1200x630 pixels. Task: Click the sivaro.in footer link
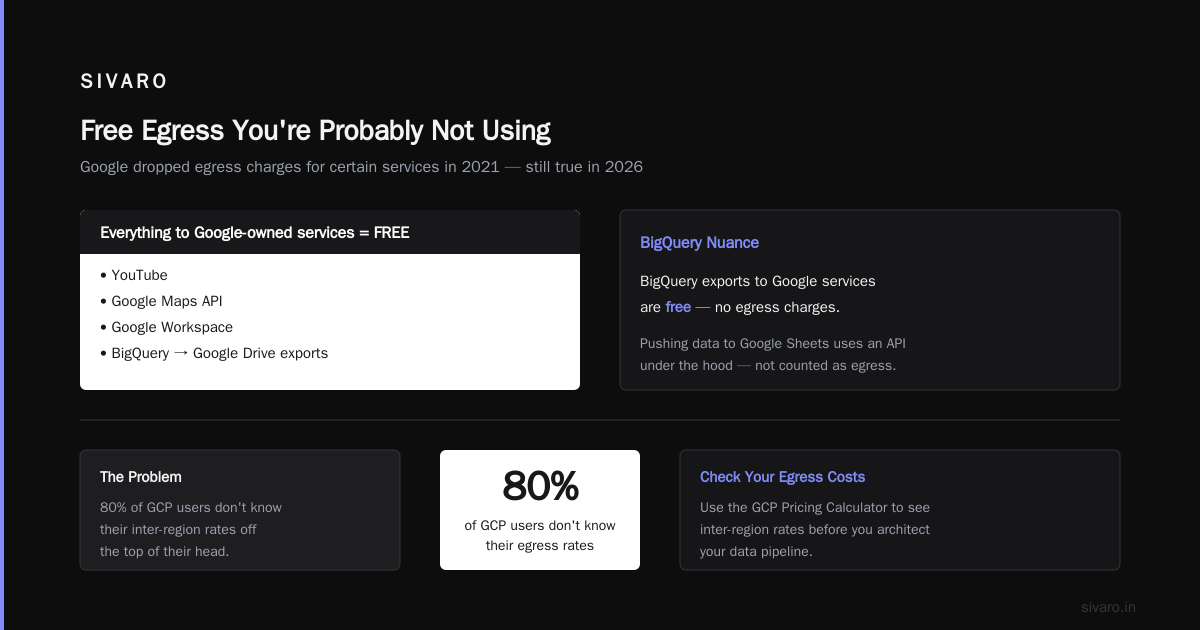(1109, 607)
